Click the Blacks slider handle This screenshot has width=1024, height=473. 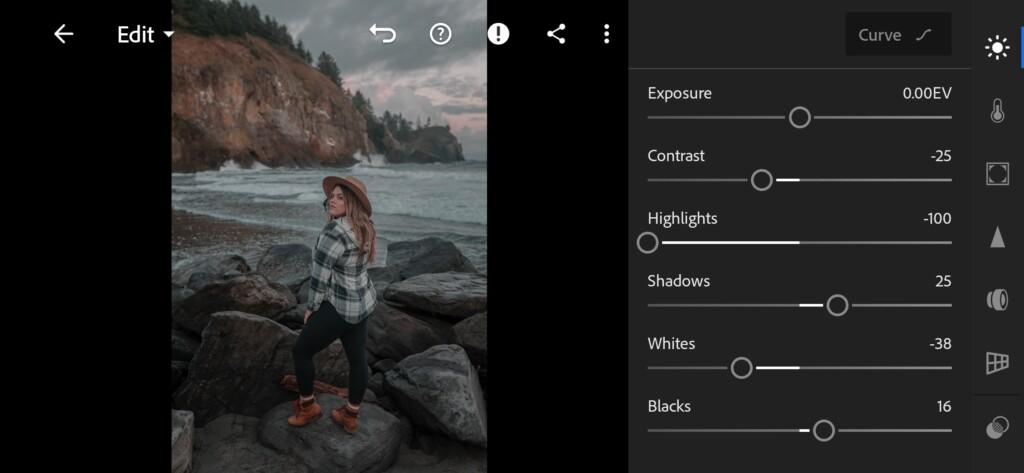pyautogui.click(x=824, y=431)
